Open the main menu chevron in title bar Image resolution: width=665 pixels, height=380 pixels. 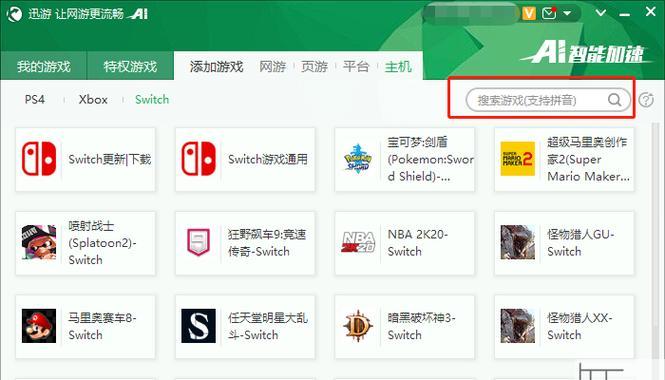pos(601,13)
